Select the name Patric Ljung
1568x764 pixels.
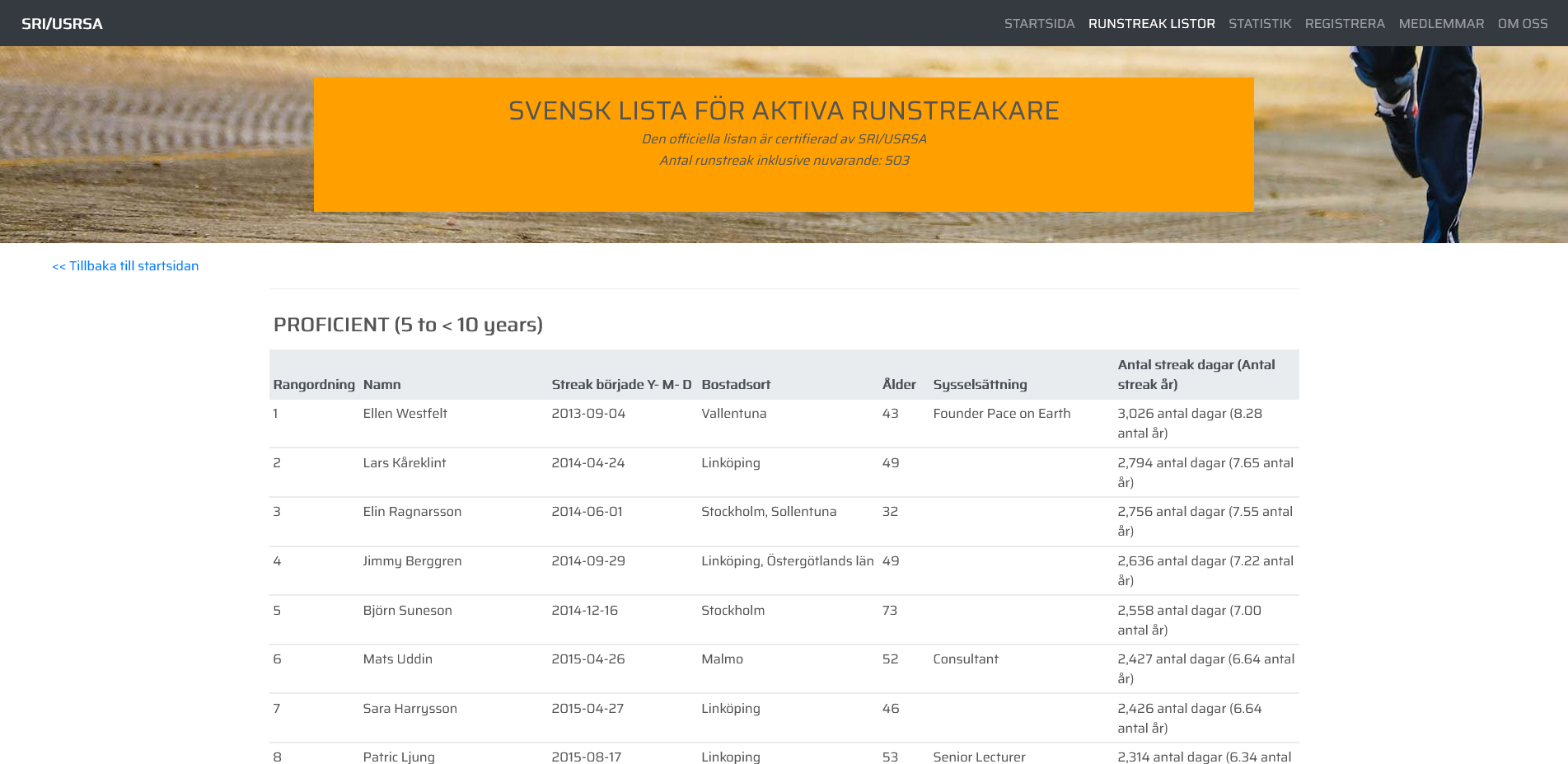[399, 757]
